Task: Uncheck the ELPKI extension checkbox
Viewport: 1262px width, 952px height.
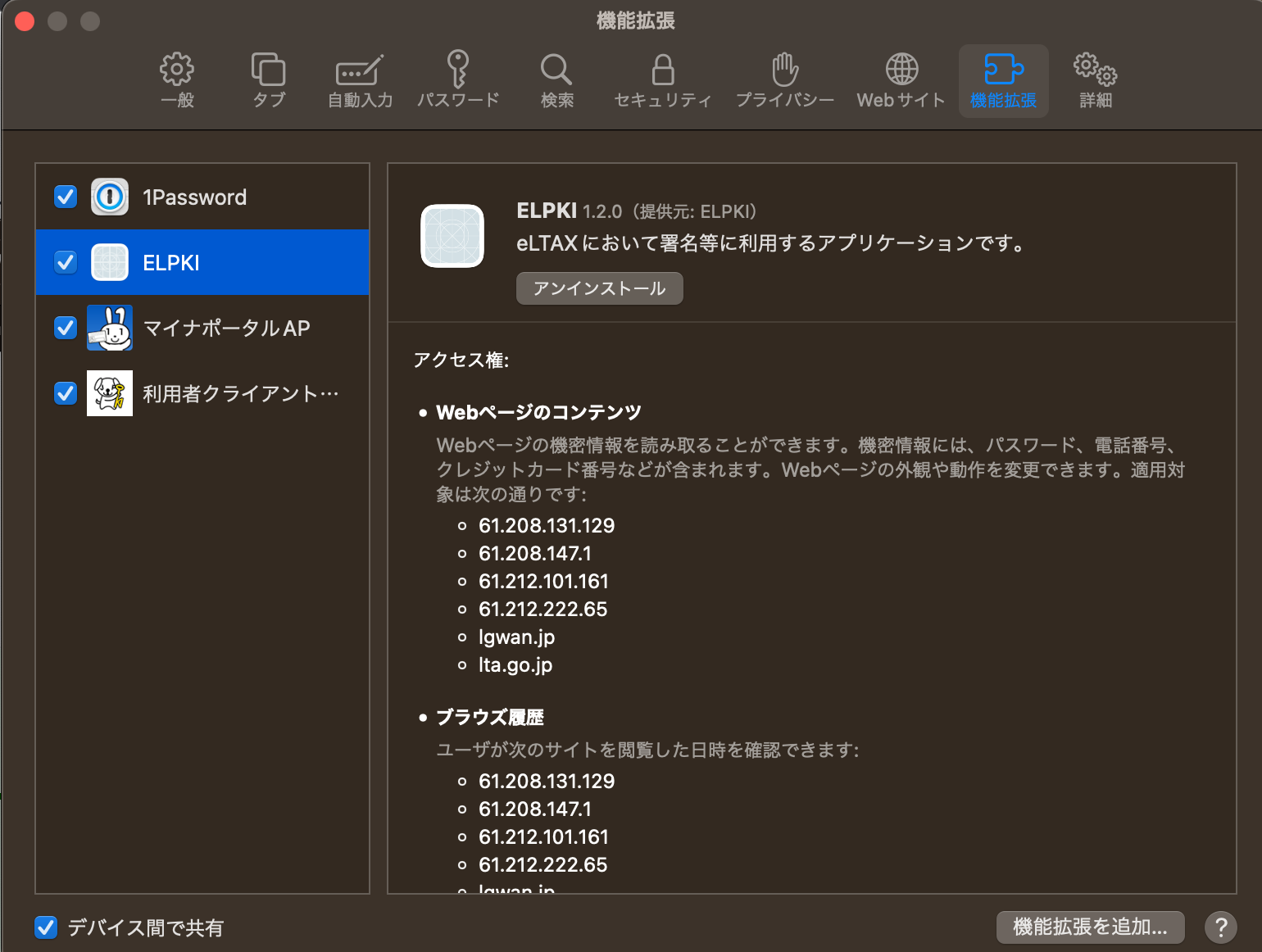Action: click(x=66, y=262)
